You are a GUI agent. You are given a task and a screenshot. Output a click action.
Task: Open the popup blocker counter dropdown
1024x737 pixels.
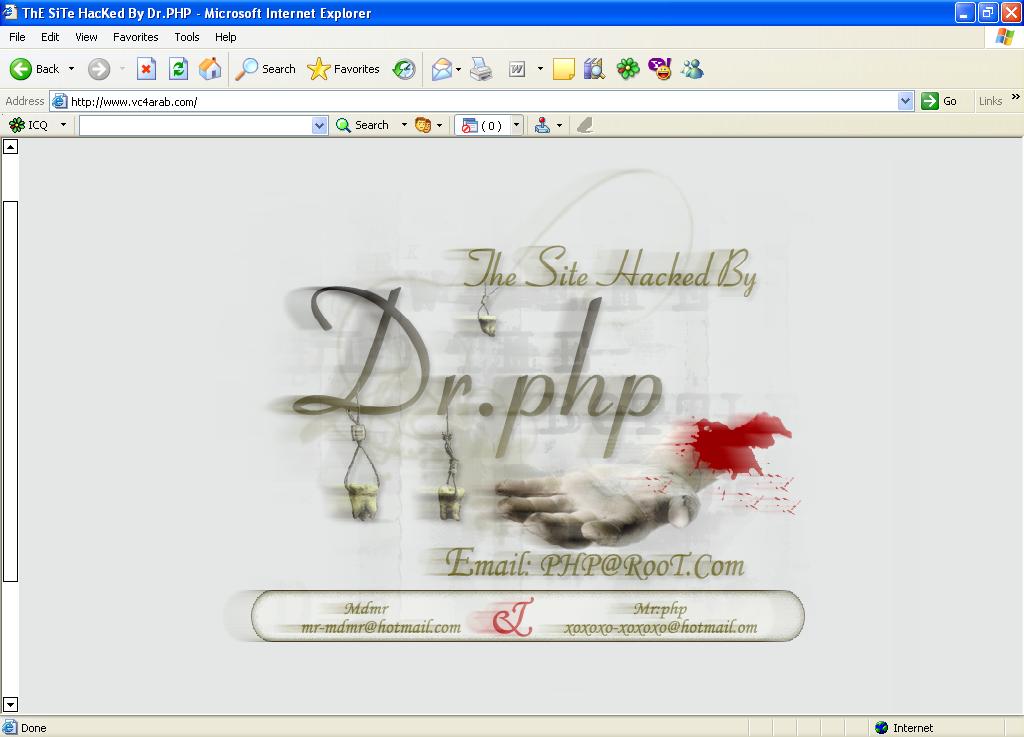517,125
